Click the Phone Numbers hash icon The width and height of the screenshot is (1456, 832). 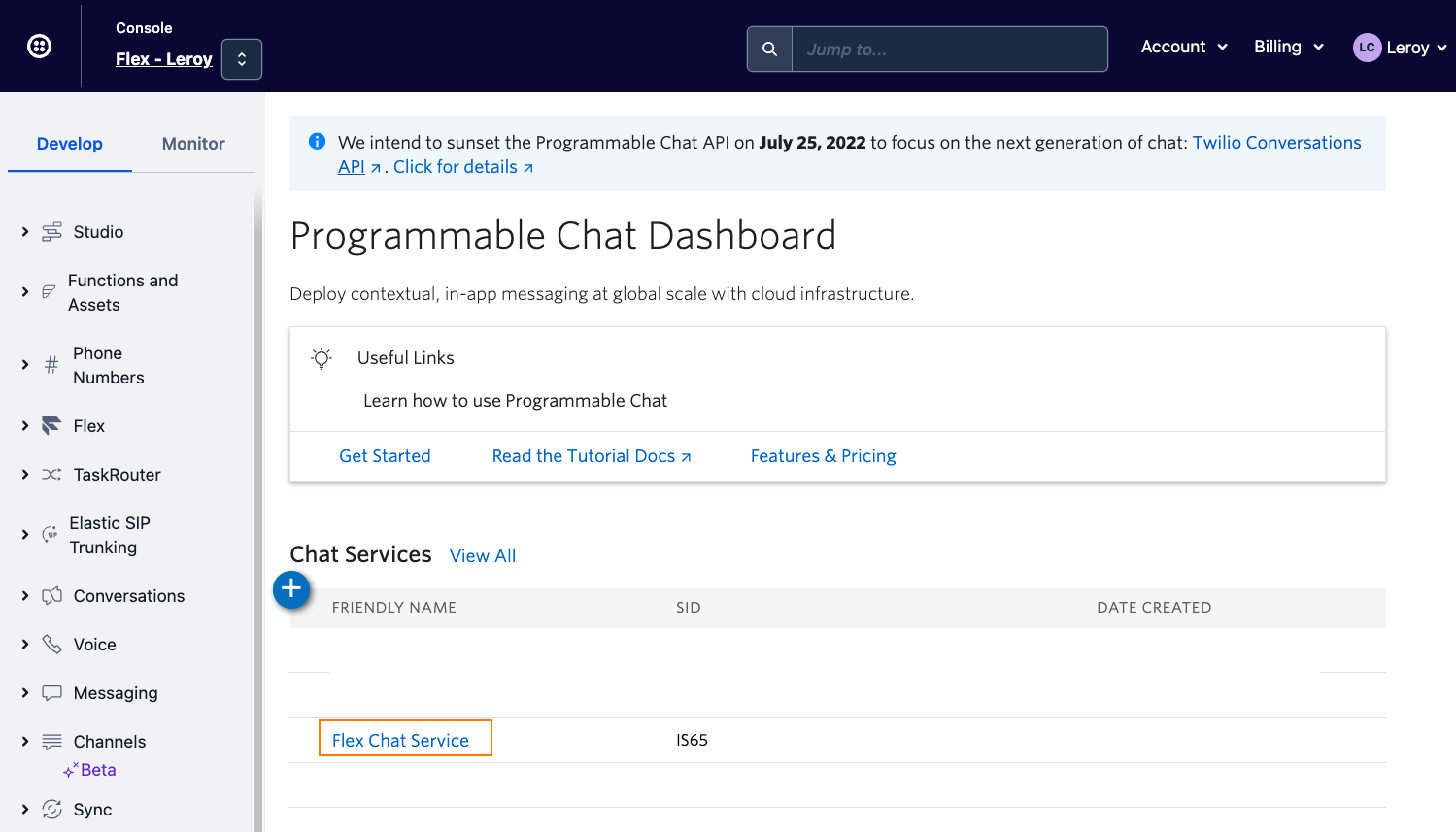click(51, 365)
